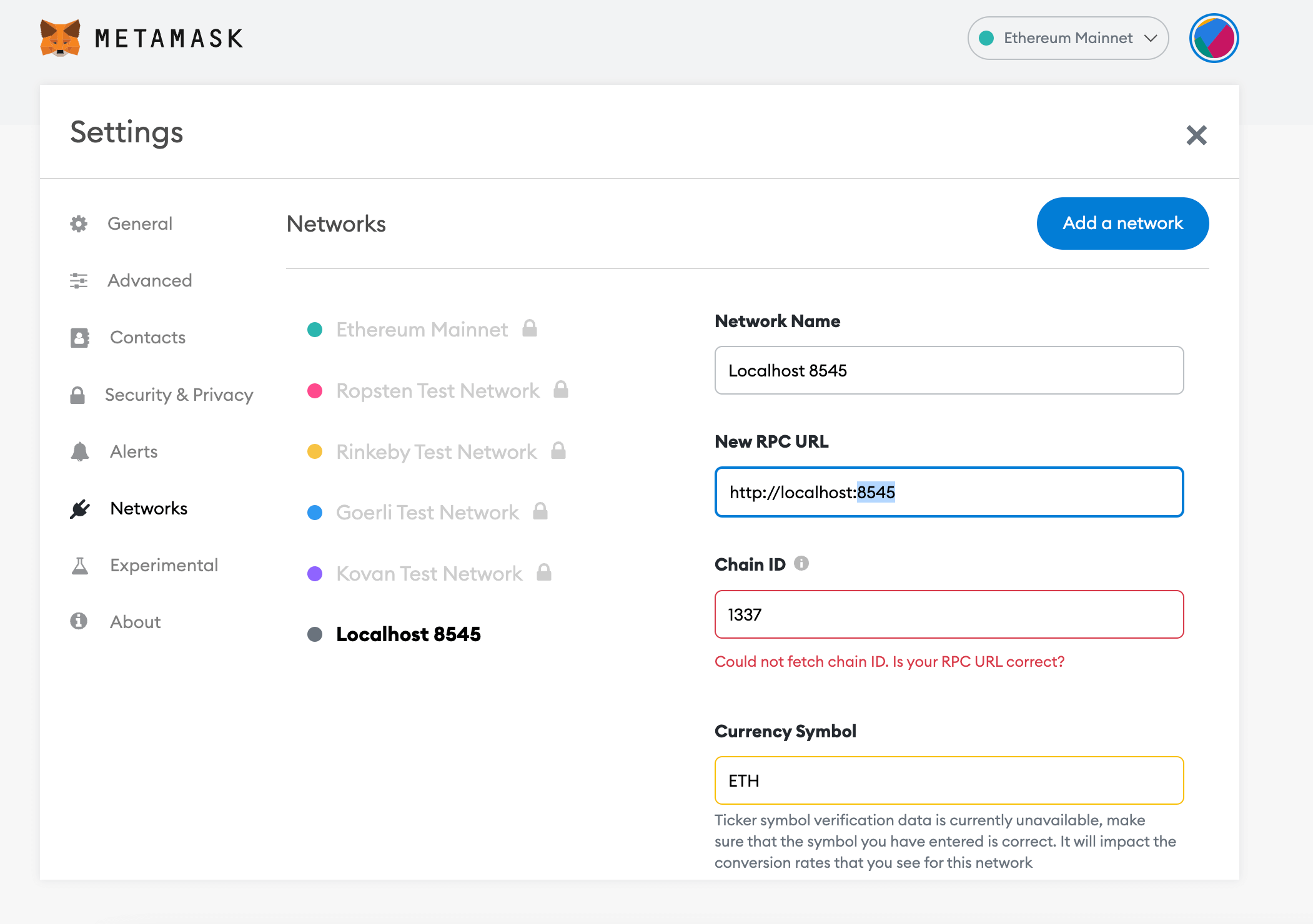Click the About info icon

coord(79,621)
